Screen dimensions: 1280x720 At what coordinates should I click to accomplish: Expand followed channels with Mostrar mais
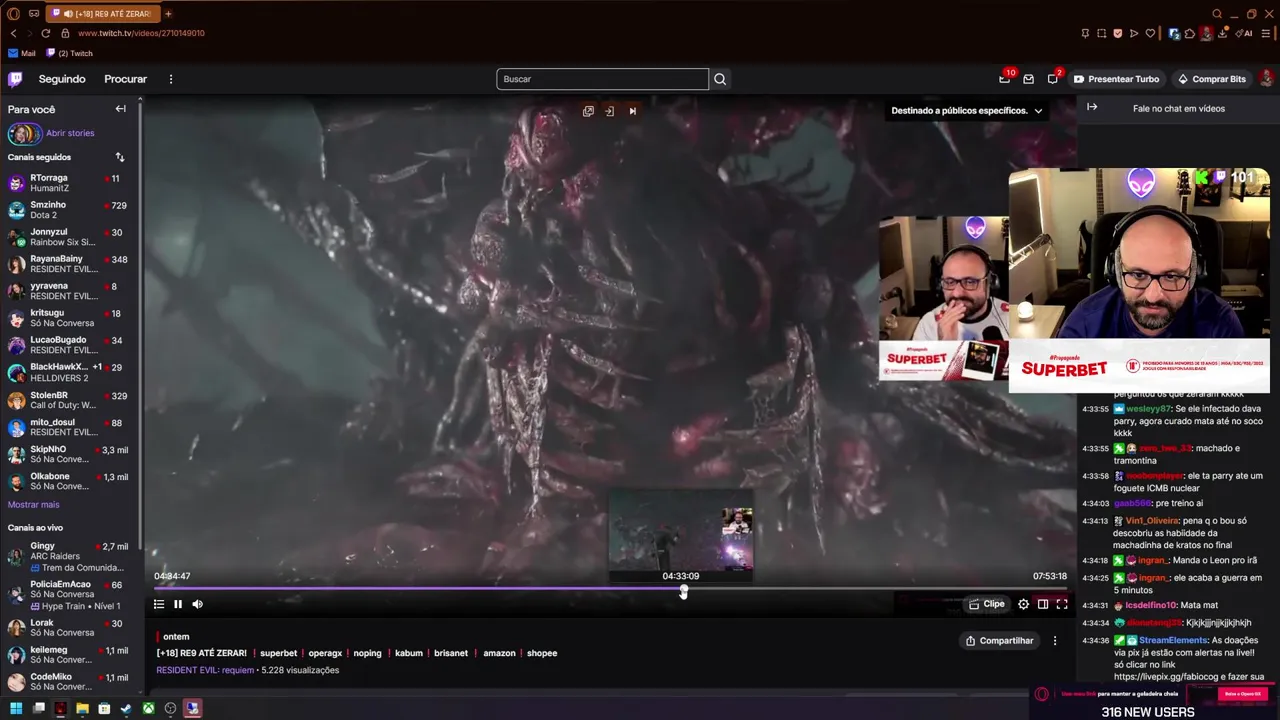pyautogui.click(x=34, y=505)
